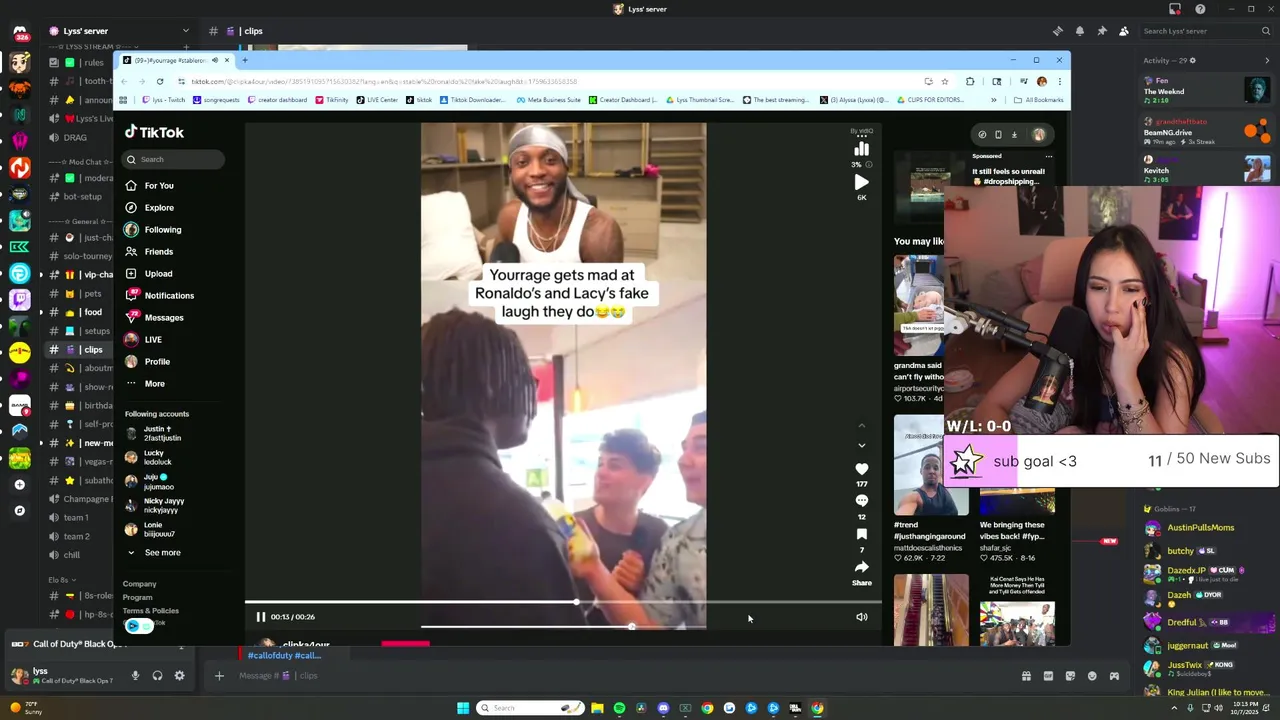Like the video with the heart icon
The image size is (1280, 720).
(862, 469)
